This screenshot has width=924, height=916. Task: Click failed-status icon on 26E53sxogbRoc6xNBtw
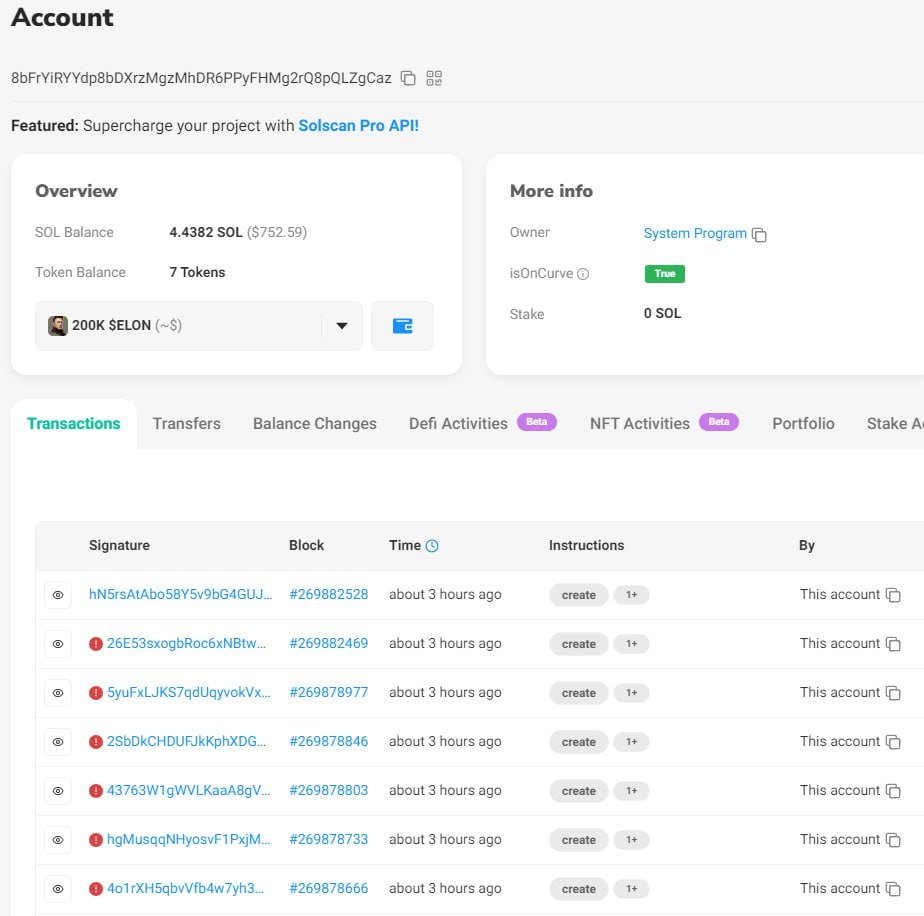[95, 644]
